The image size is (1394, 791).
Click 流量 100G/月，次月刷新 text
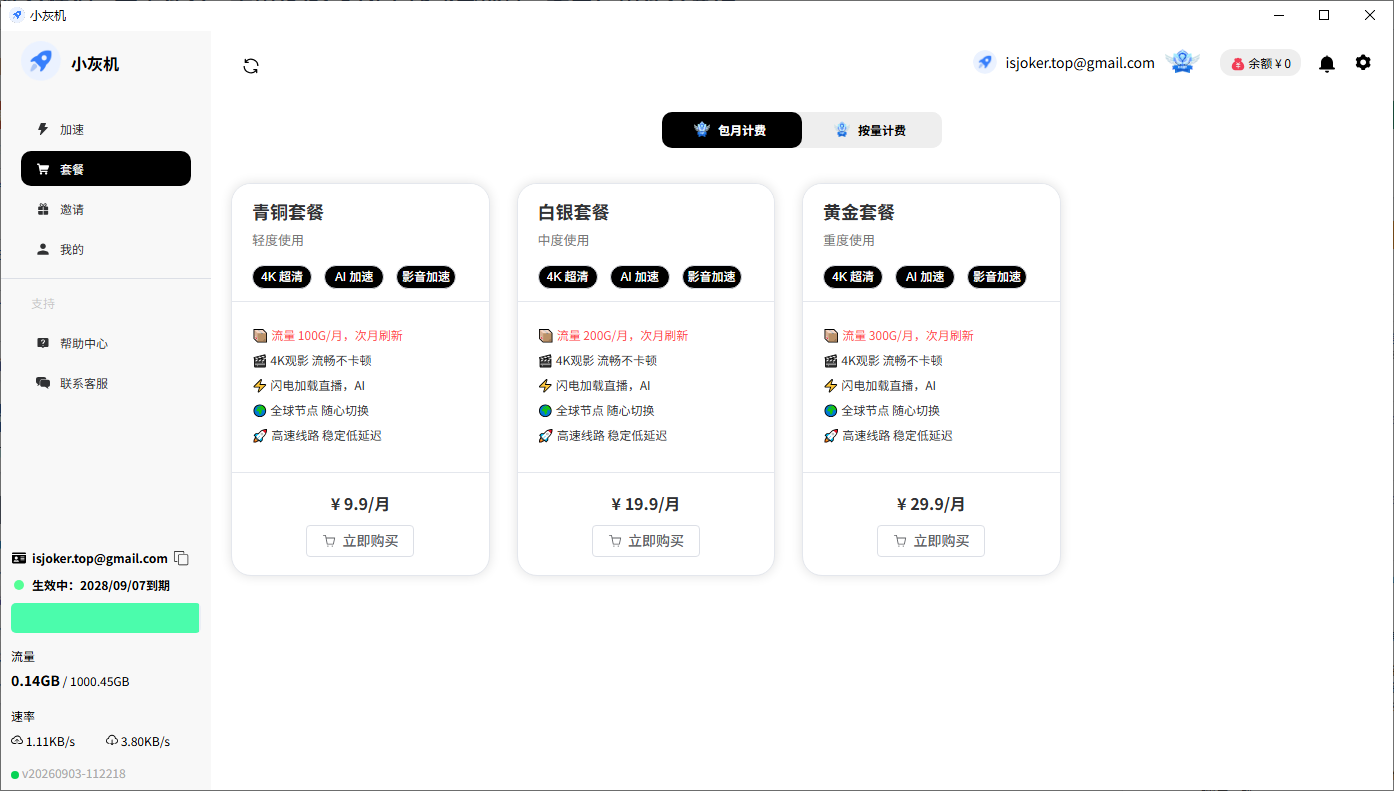337,336
